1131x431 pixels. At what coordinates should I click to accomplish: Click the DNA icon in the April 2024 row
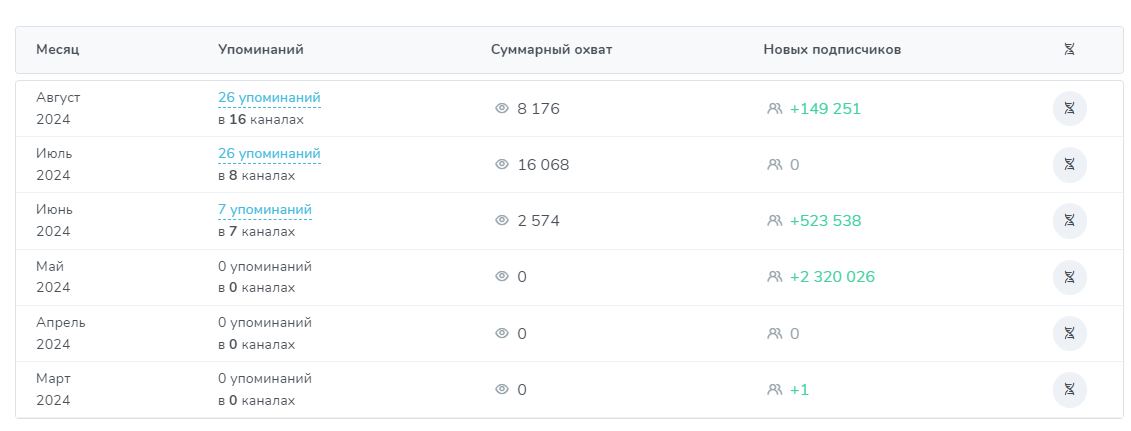(x=1069, y=333)
